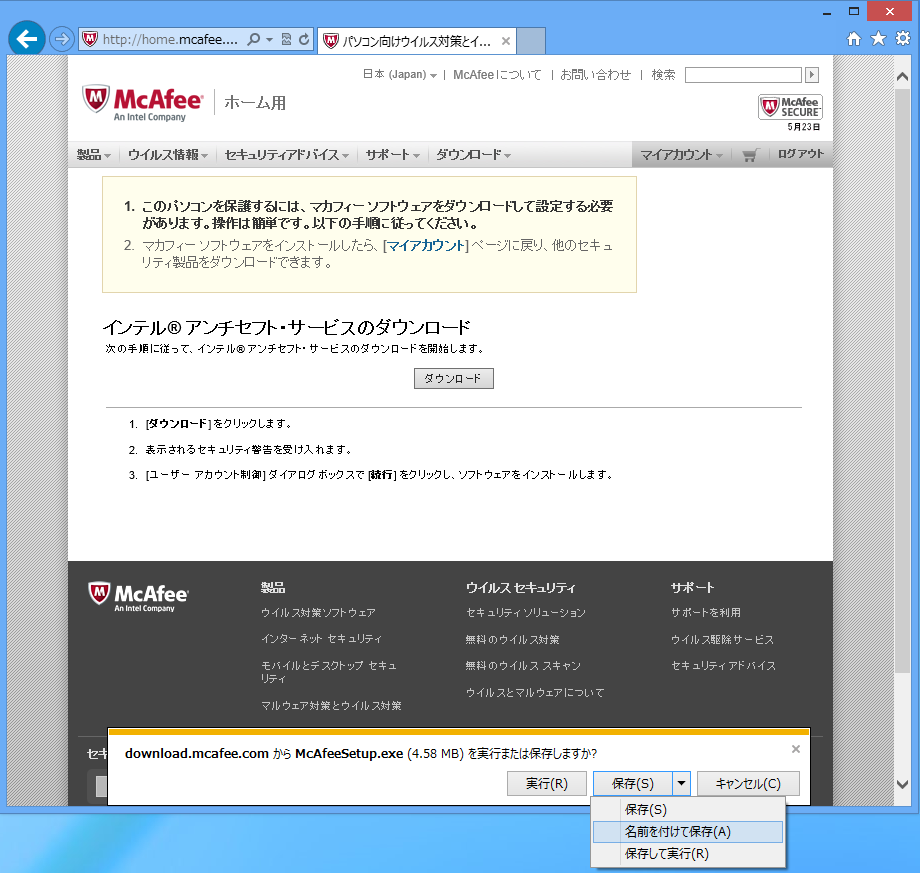This screenshot has height=873, width=920.
Task: Open the ウイルス情報 navigation menu
Action: click(168, 155)
